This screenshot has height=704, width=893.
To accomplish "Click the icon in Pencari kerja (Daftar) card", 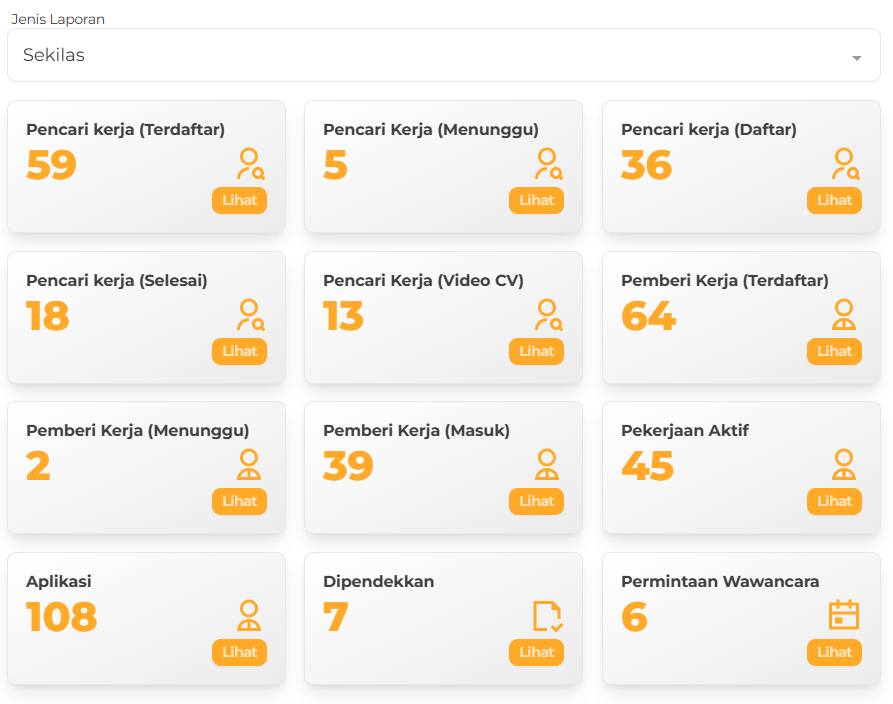I will point(845,164).
